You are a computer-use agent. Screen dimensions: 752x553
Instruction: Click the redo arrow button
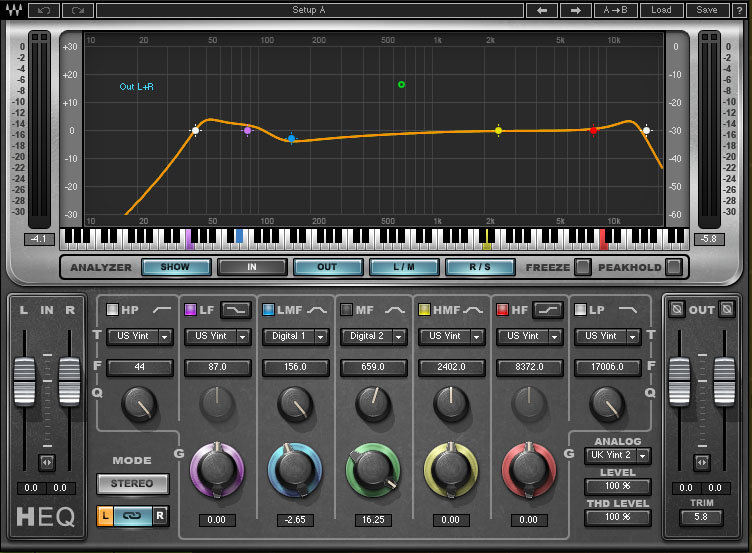click(x=78, y=10)
